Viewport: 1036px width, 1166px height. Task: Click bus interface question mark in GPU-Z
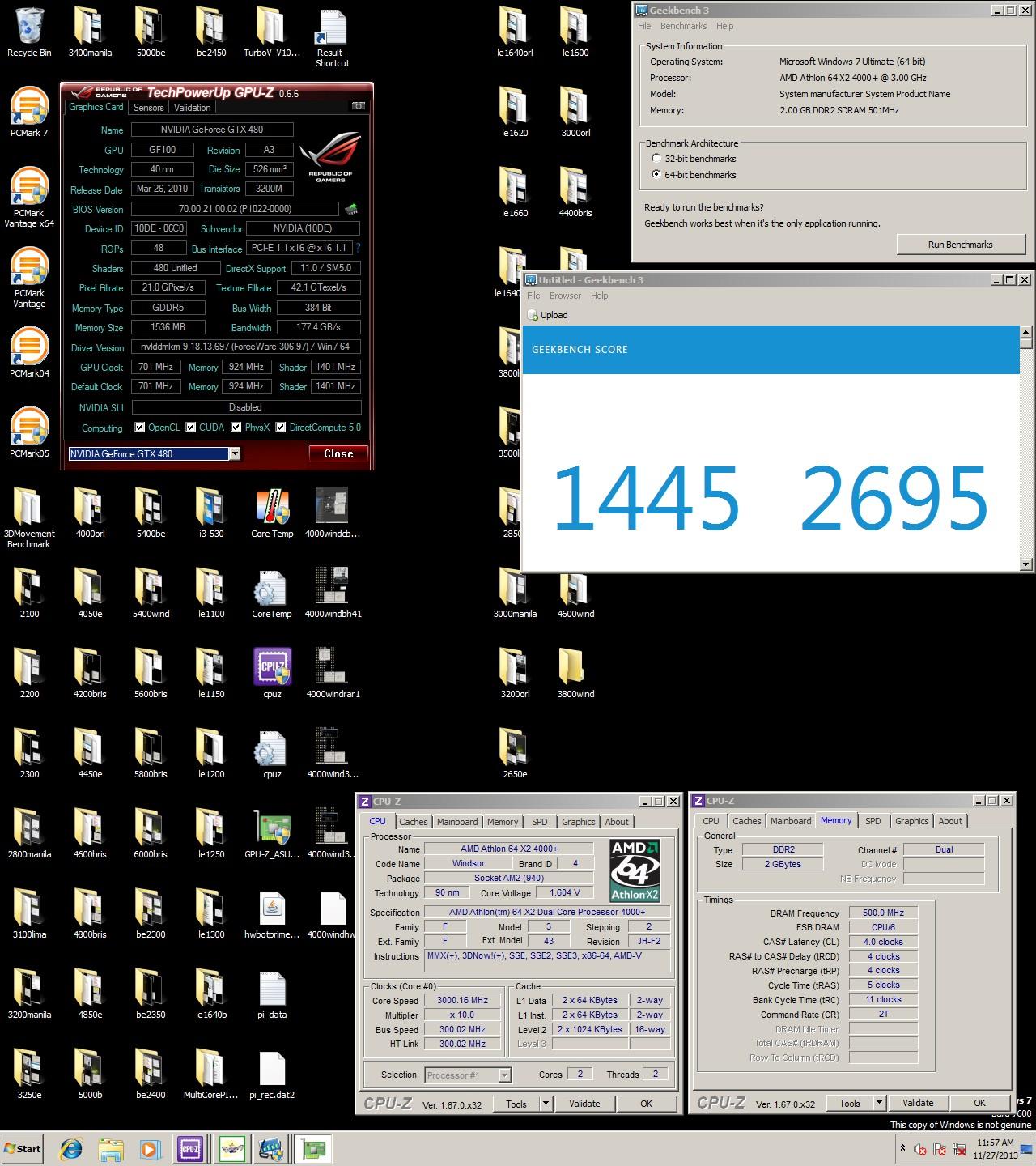pos(358,248)
